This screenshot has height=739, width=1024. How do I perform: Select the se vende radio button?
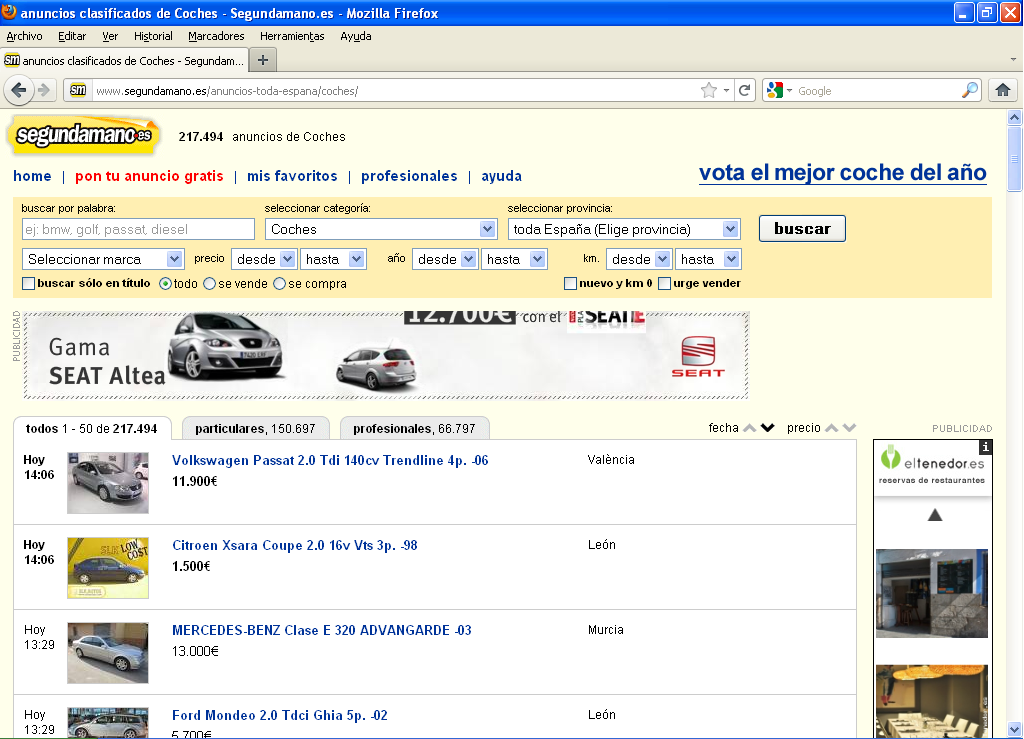[x=210, y=283]
